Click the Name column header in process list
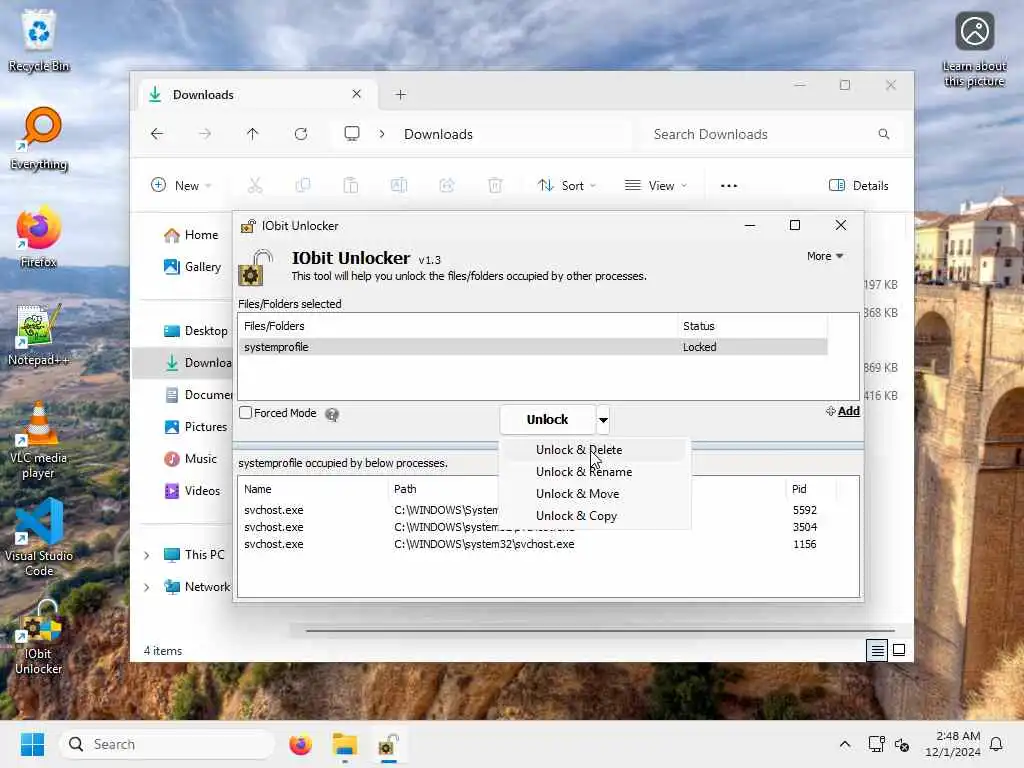The width and height of the screenshot is (1024, 768). (313, 489)
